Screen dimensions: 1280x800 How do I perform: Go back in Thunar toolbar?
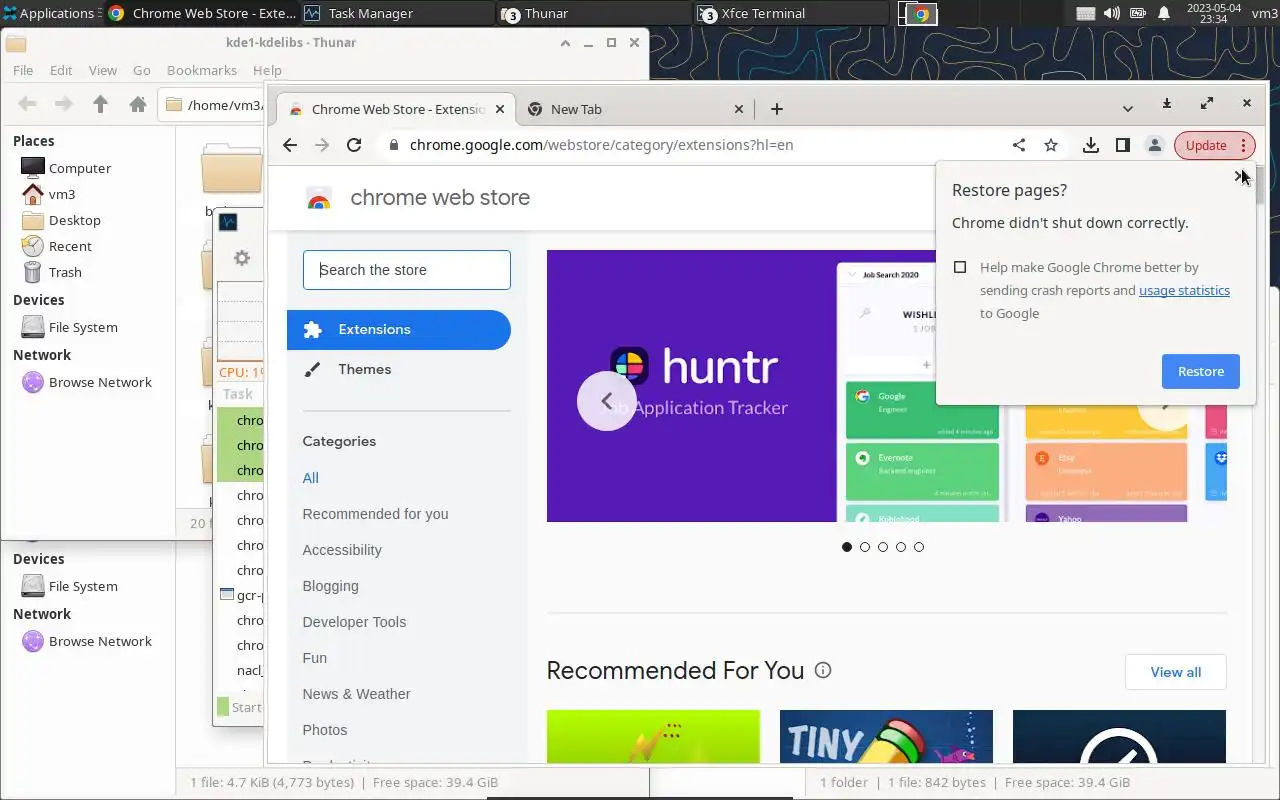[x=27, y=104]
